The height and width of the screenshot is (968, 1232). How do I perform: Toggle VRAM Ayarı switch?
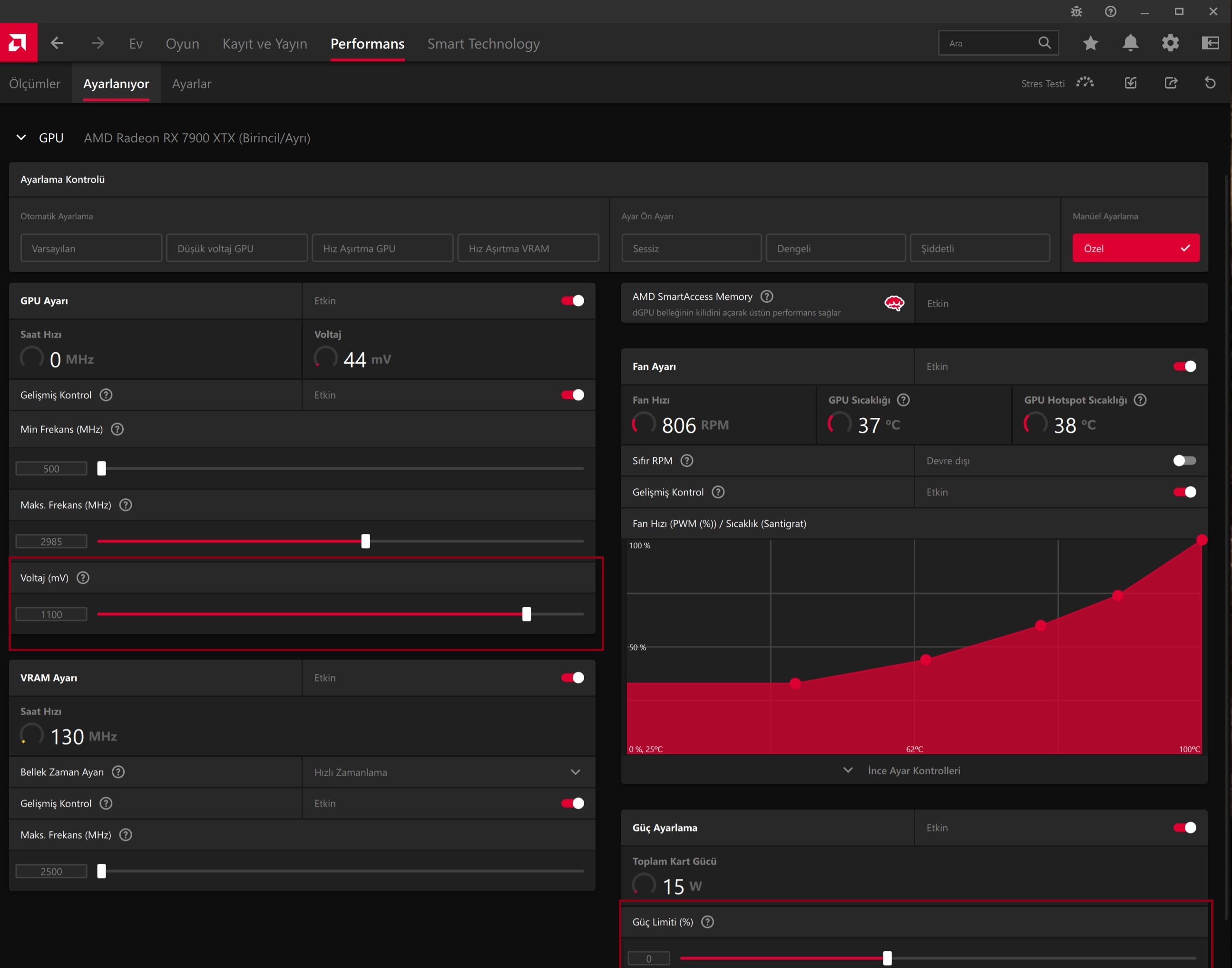[x=572, y=678]
